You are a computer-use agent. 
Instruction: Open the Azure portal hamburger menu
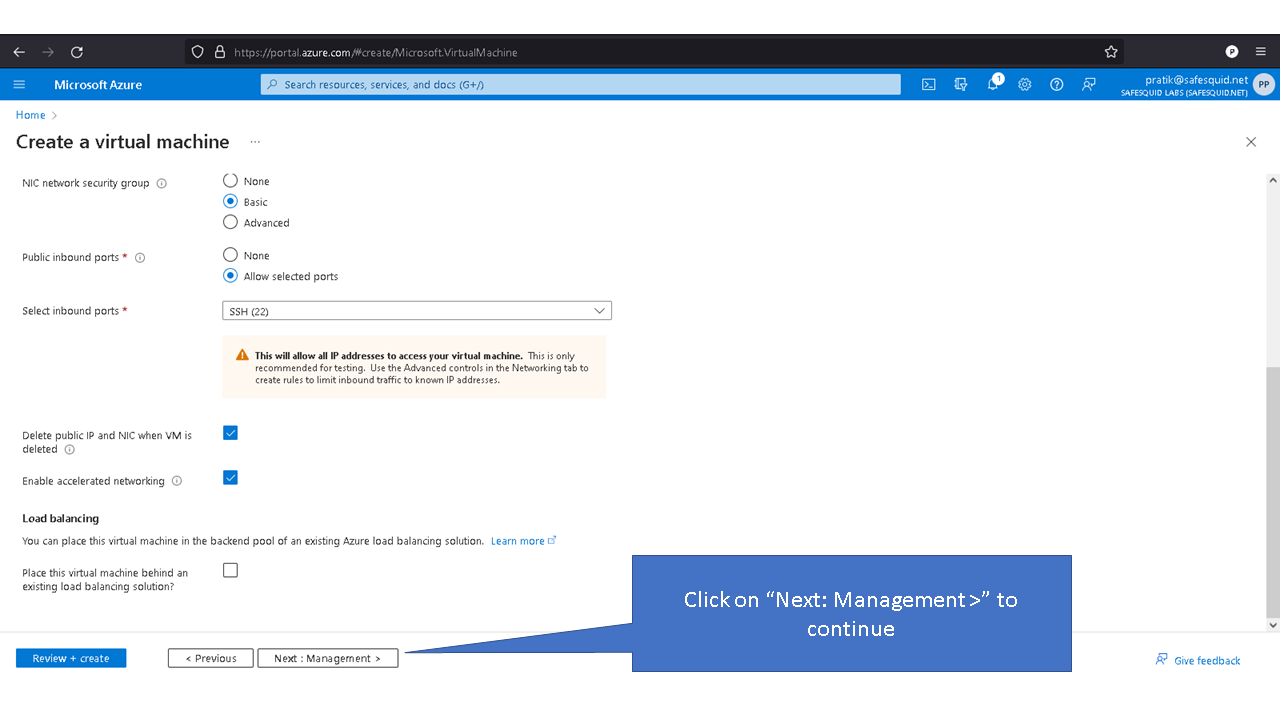click(x=19, y=85)
